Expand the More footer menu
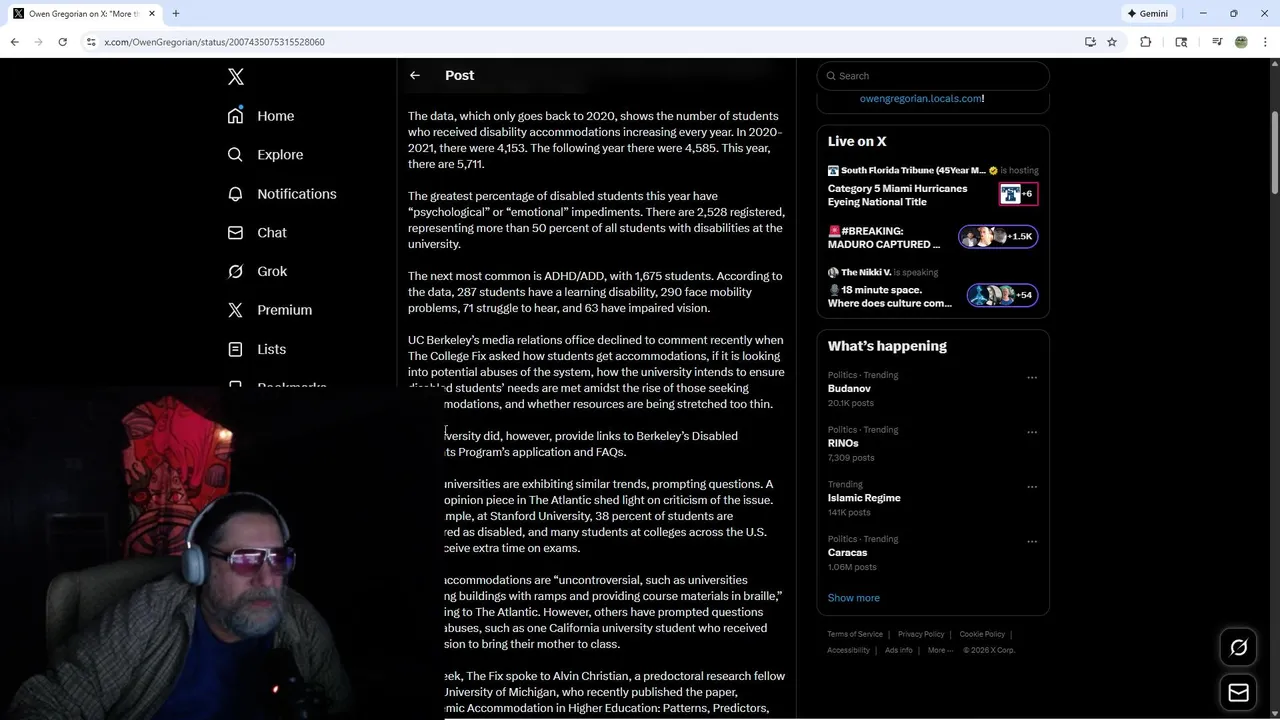 coord(940,650)
